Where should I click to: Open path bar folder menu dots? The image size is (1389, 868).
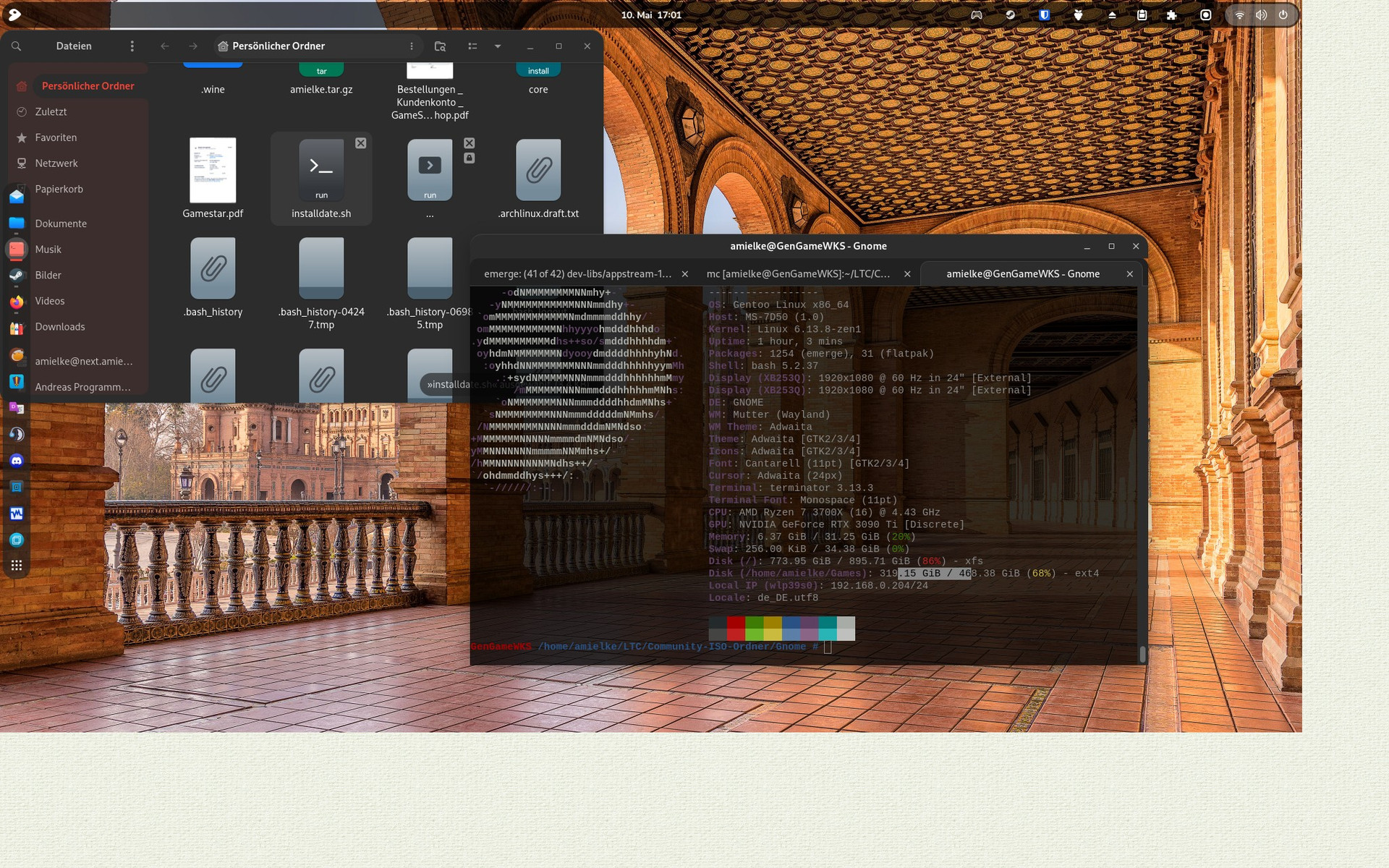[x=412, y=46]
